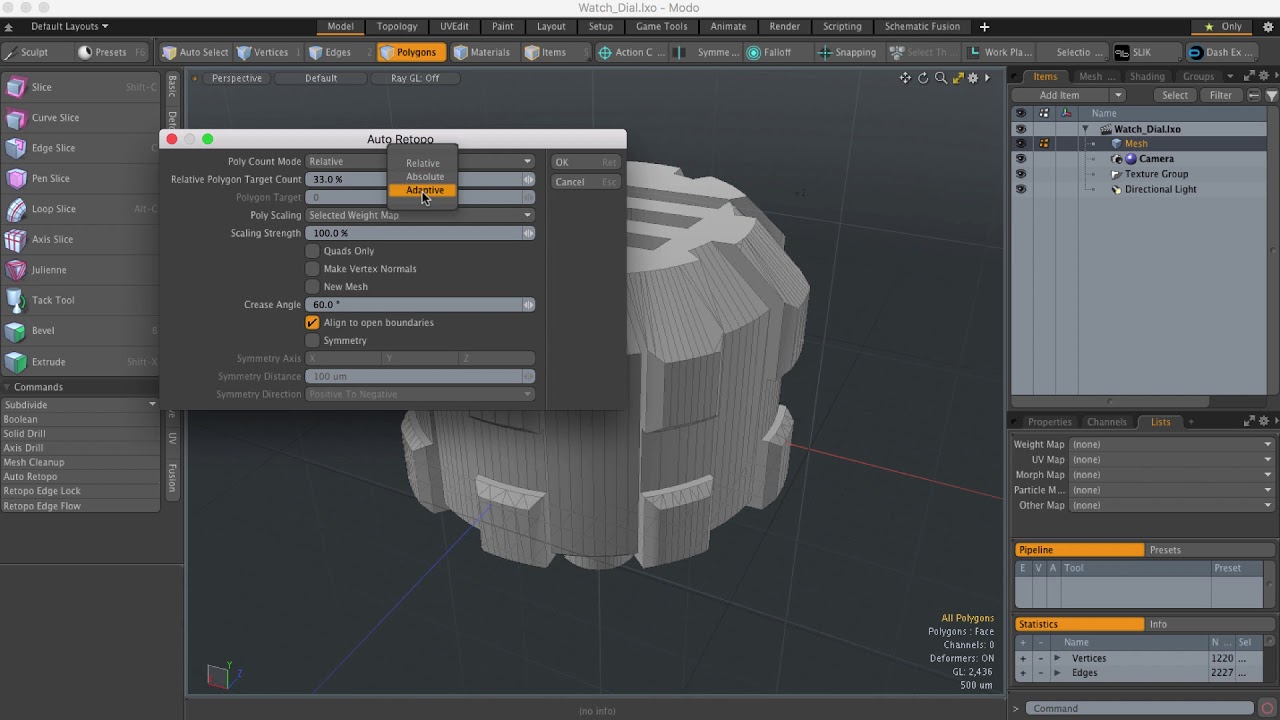This screenshot has height=720, width=1280.
Task: Click the Ray GL: Off viewport setting
Action: [415, 78]
